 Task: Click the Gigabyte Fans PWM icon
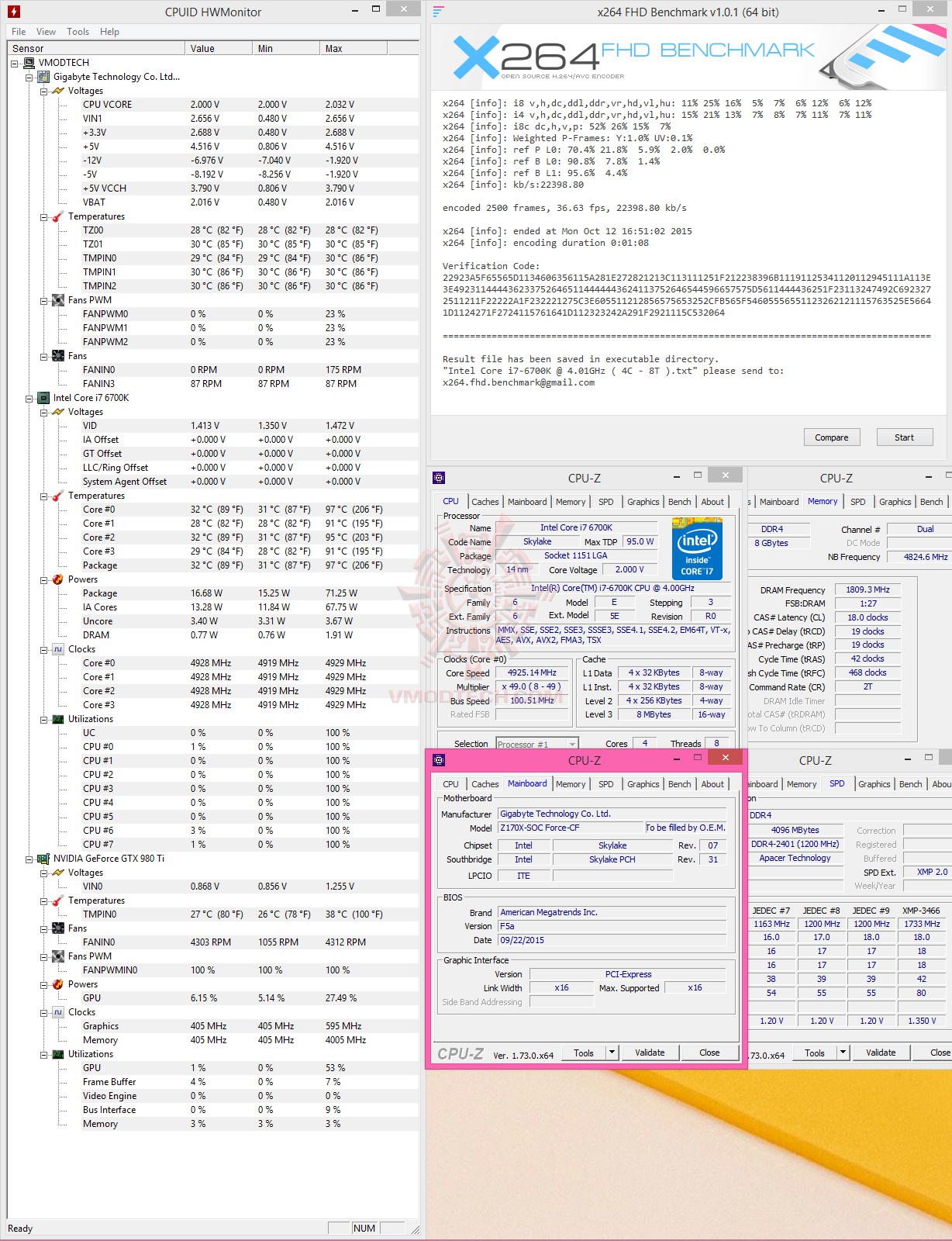pyautogui.click(x=58, y=300)
